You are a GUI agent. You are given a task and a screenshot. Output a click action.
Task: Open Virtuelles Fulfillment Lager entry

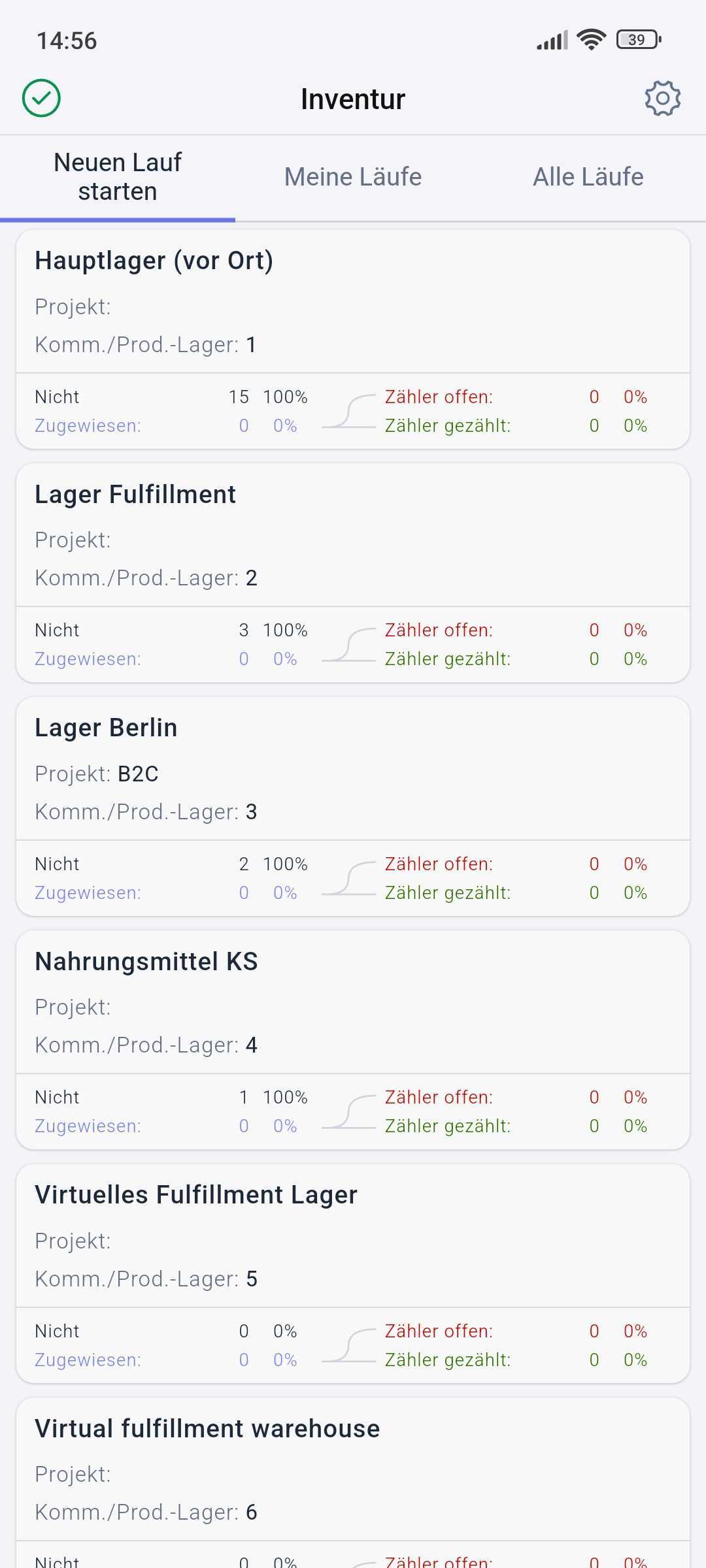196,1195
